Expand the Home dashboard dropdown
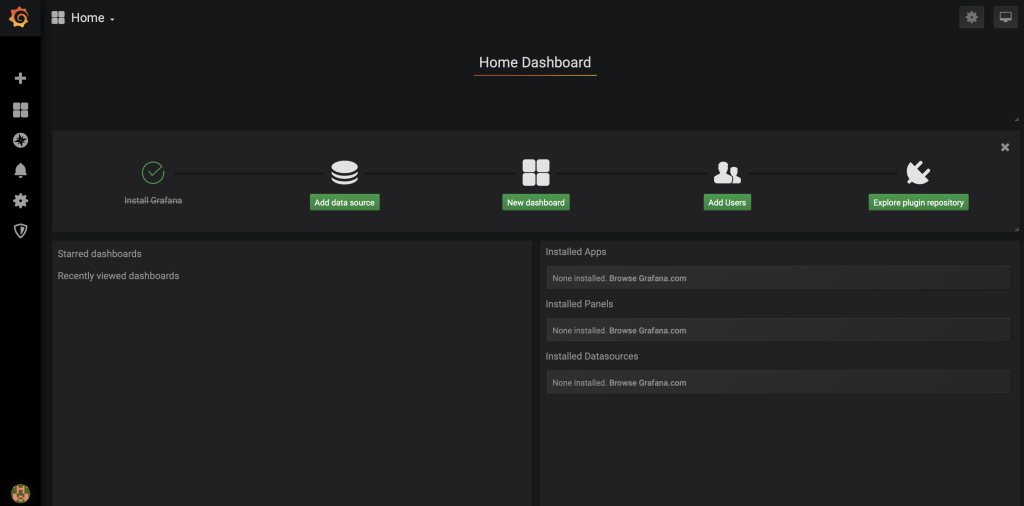Image resolution: width=1024 pixels, height=506 pixels. click(84, 18)
